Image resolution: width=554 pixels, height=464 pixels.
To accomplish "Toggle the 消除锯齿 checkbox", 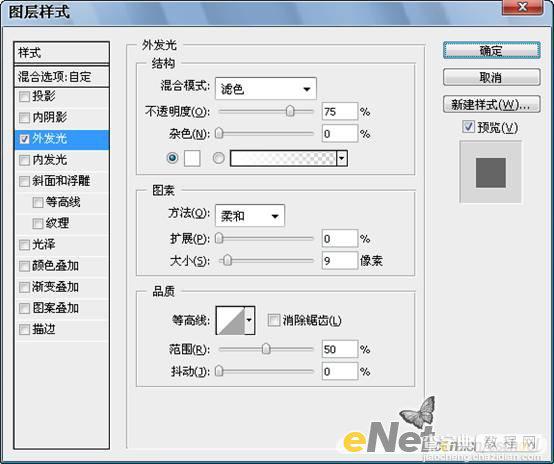I will tap(274, 321).
